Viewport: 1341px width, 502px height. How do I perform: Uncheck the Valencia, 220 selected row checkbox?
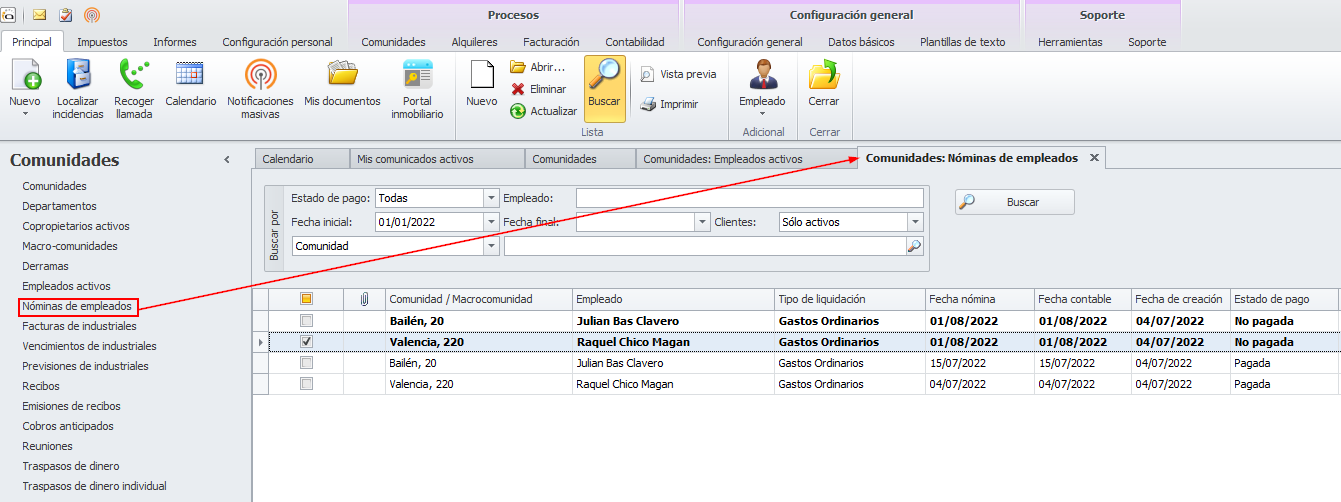(x=307, y=342)
